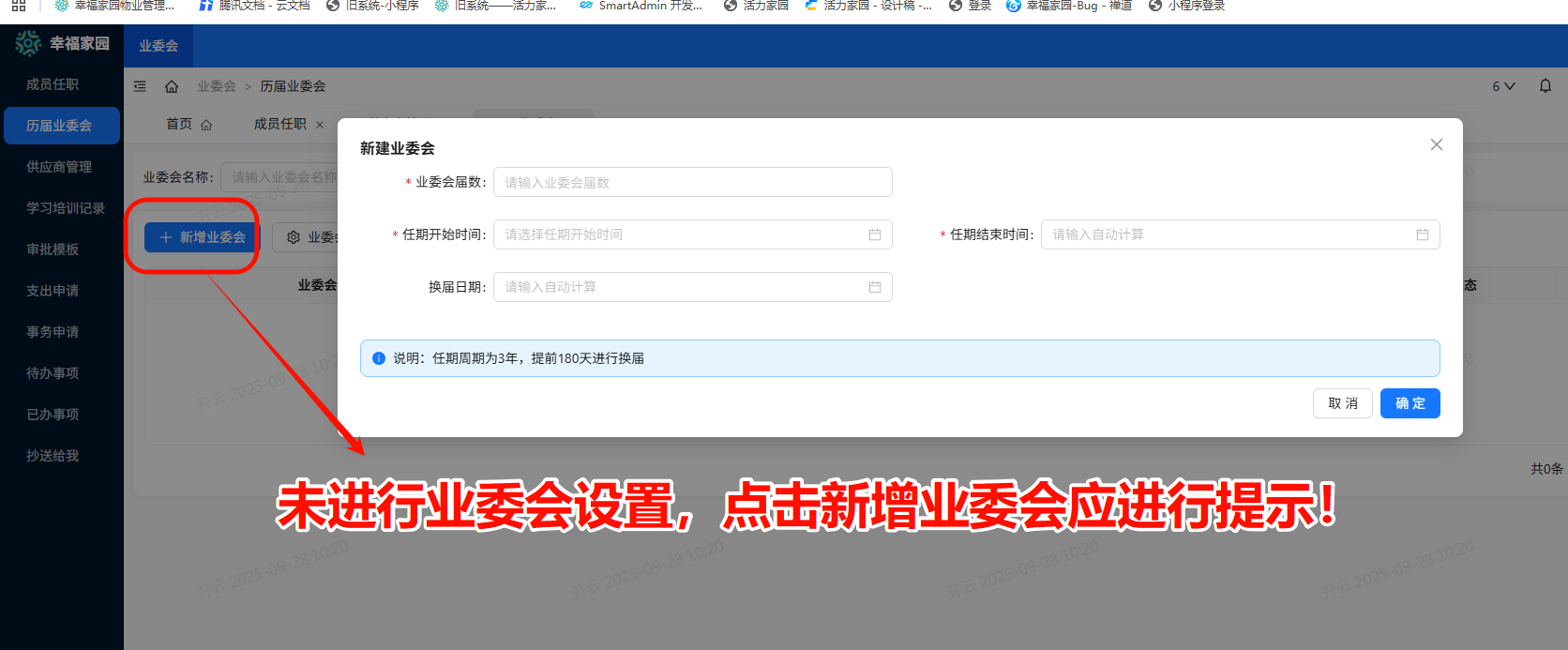
Task: Open 活力家园 - 设计稿 bookmark
Action: [868, 6]
